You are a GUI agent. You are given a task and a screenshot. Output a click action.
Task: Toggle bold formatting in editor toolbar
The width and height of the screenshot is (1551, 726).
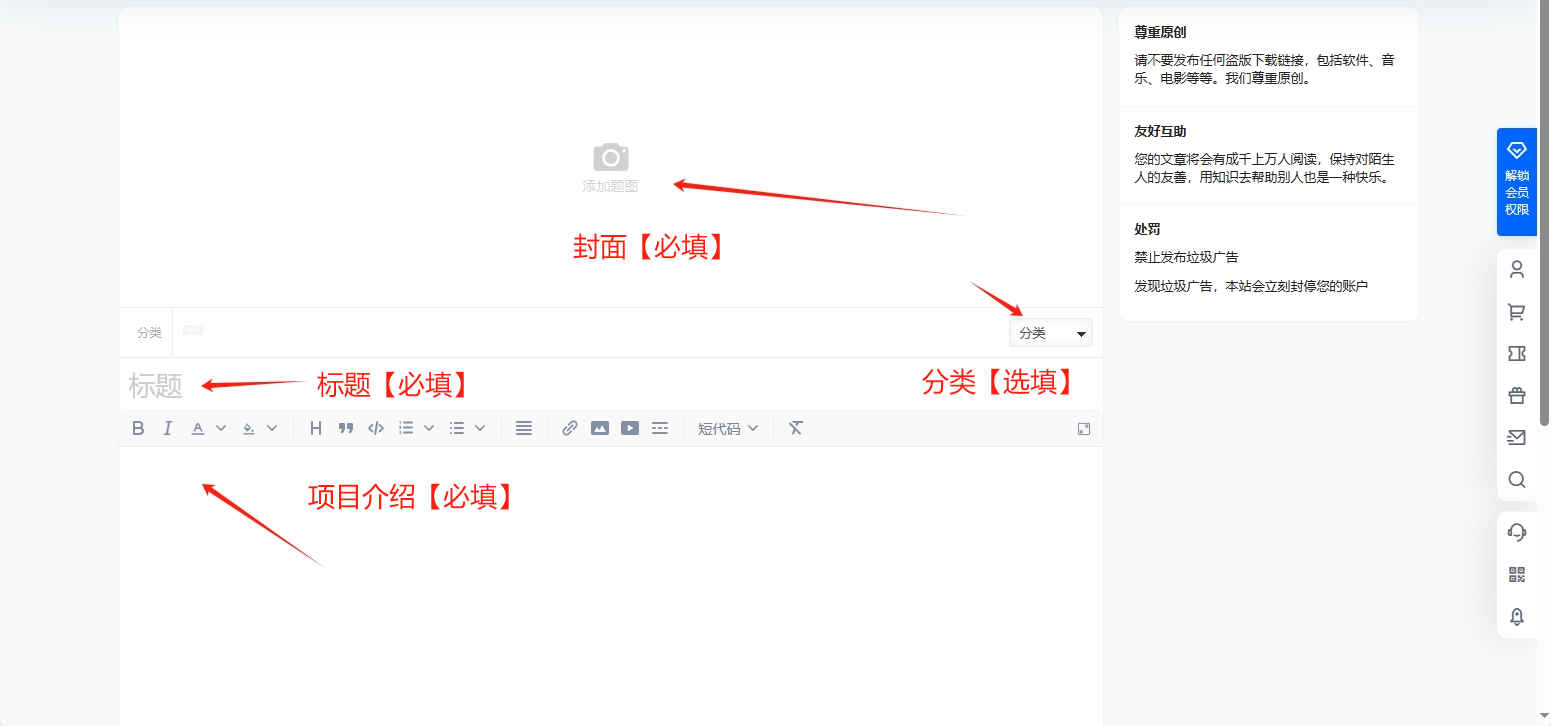138,428
